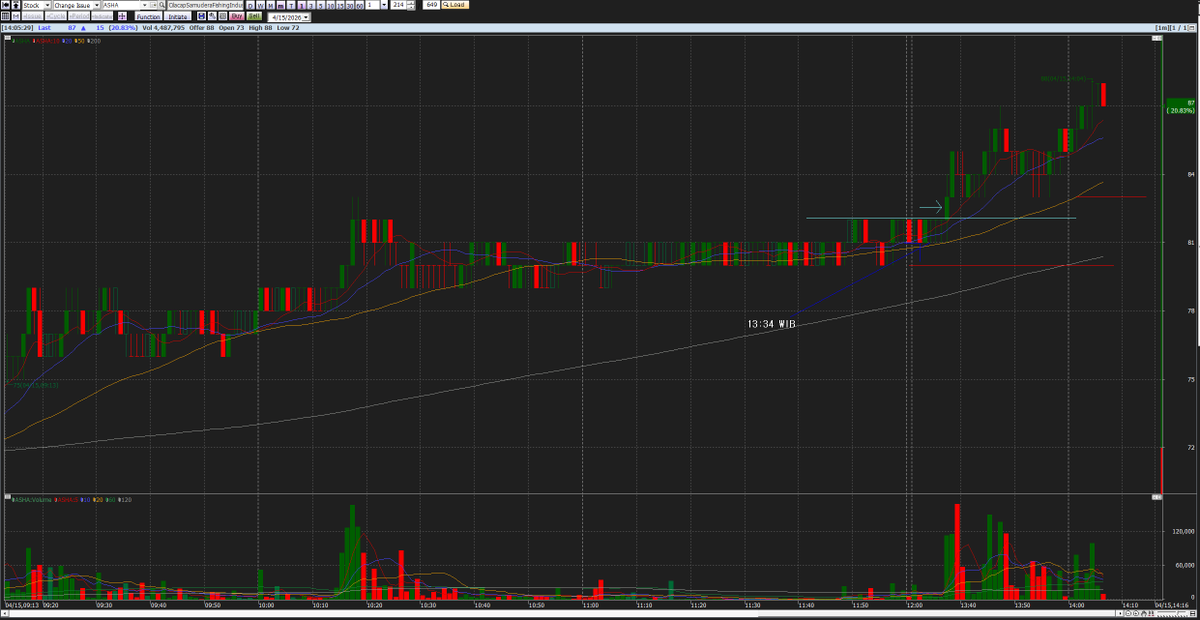Open the symbol lookup magnifier
The width and height of the screenshot is (1200, 620).
click(x=161, y=5)
